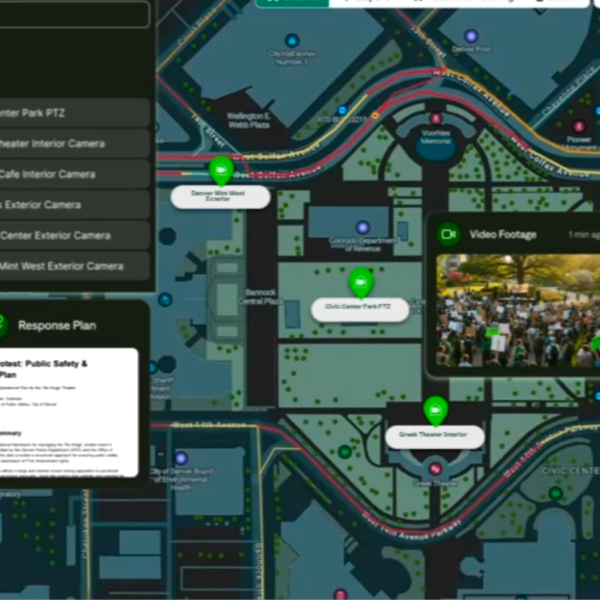Select the pink Greek Theater landmark marker
Screen dimensions: 600x600
[x=435, y=468]
